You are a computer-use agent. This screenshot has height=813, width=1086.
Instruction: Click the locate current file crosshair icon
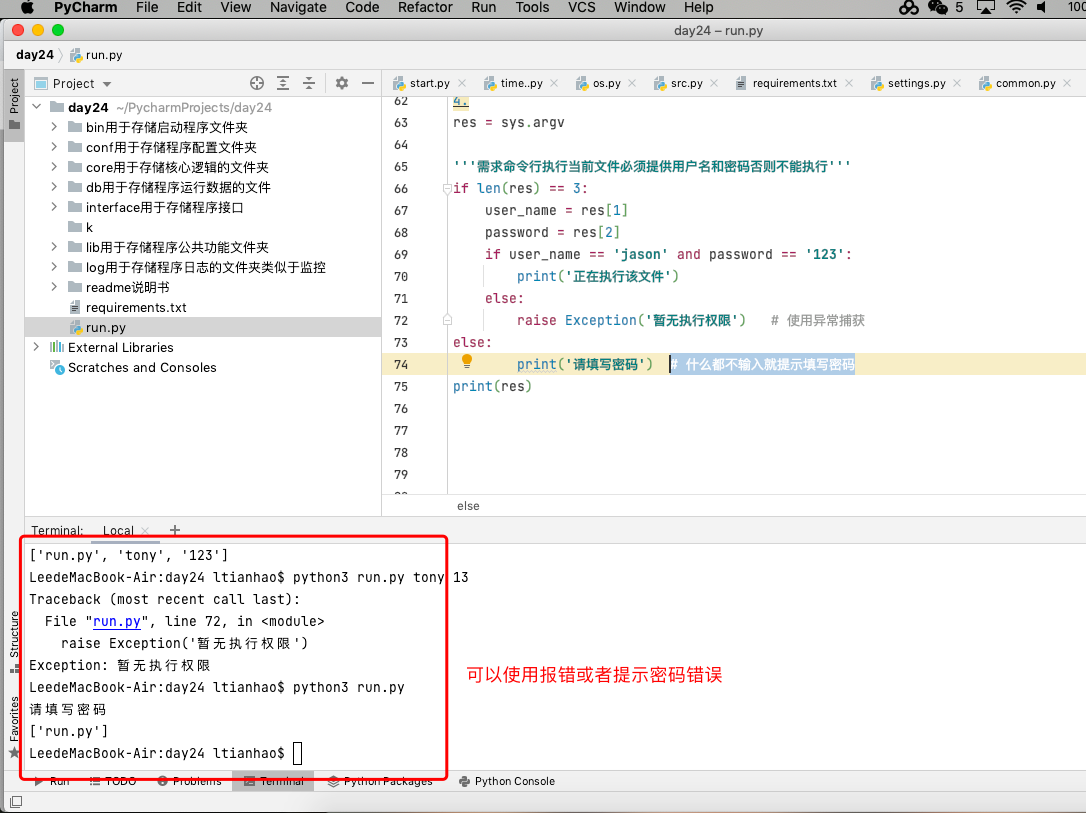pos(257,83)
